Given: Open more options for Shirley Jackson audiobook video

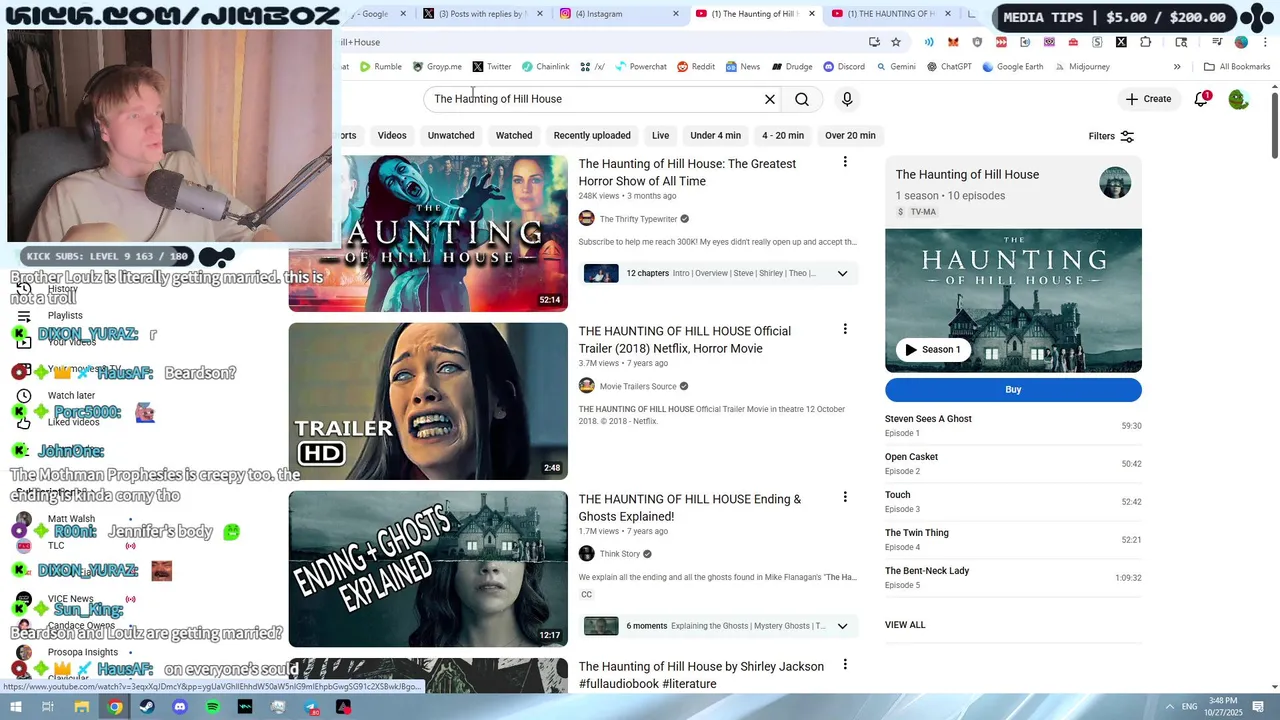Looking at the screenshot, I should pyautogui.click(x=845, y=665).
